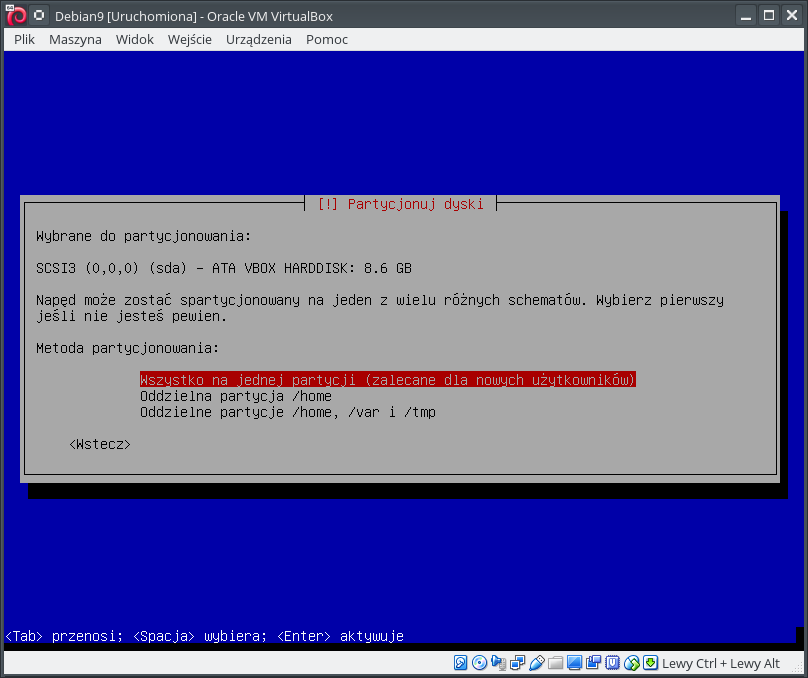Choose 'Oddzielna partycja /home' option
Screen dimensions: 808x678
tap(235, 396)
